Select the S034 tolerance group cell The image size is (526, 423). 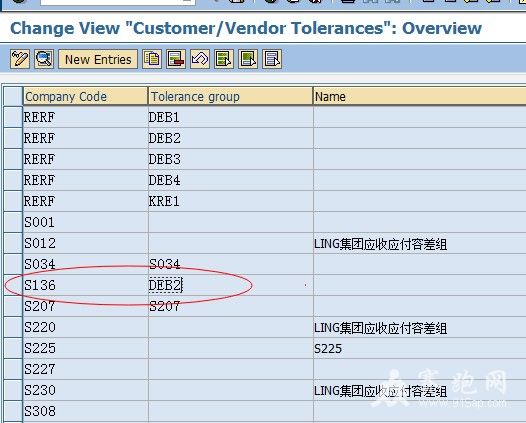230,264
